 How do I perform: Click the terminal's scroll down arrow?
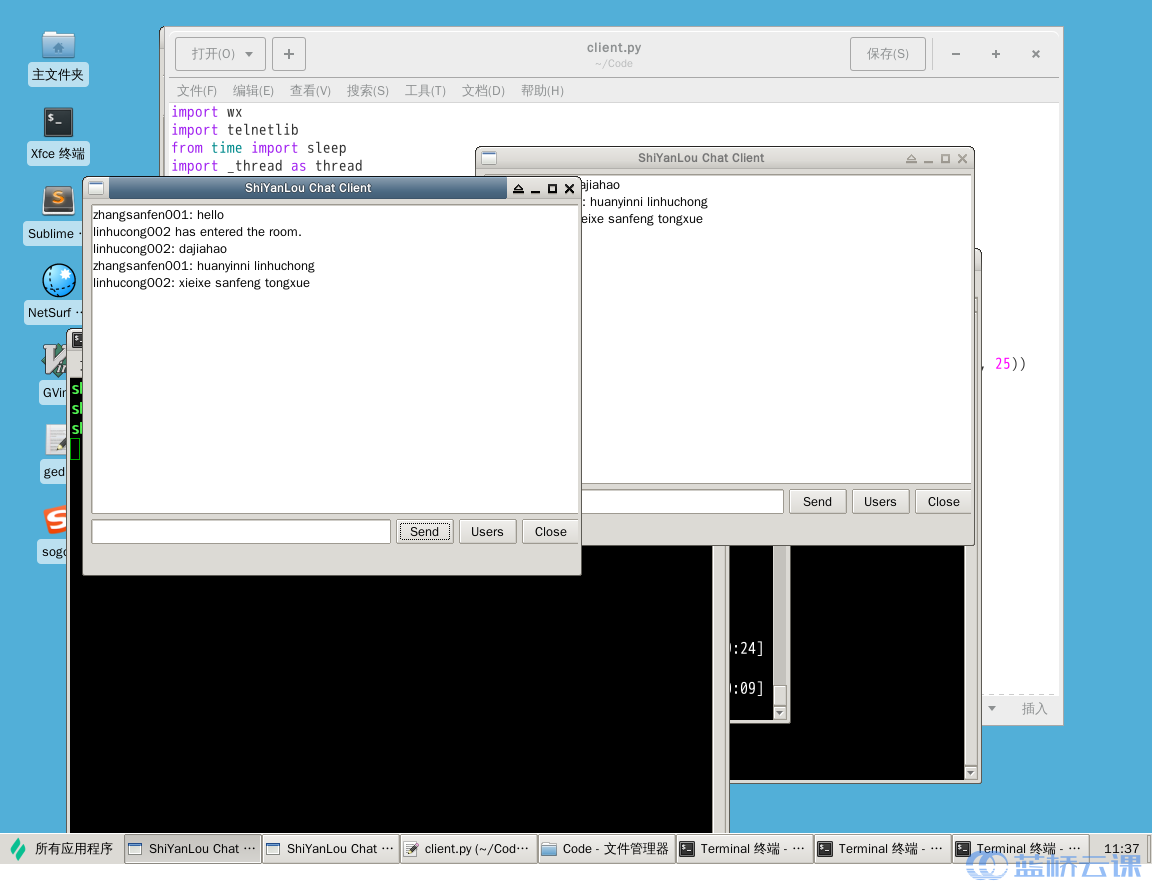(x=970, y=773)
